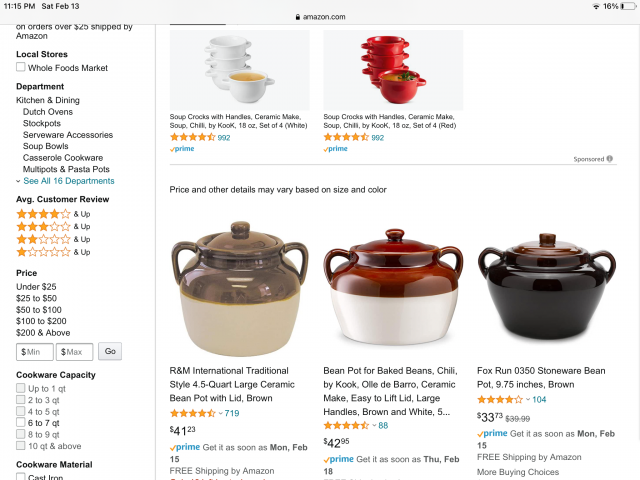Enable the 6 to 7 qt capacity filter

(20, 423)
